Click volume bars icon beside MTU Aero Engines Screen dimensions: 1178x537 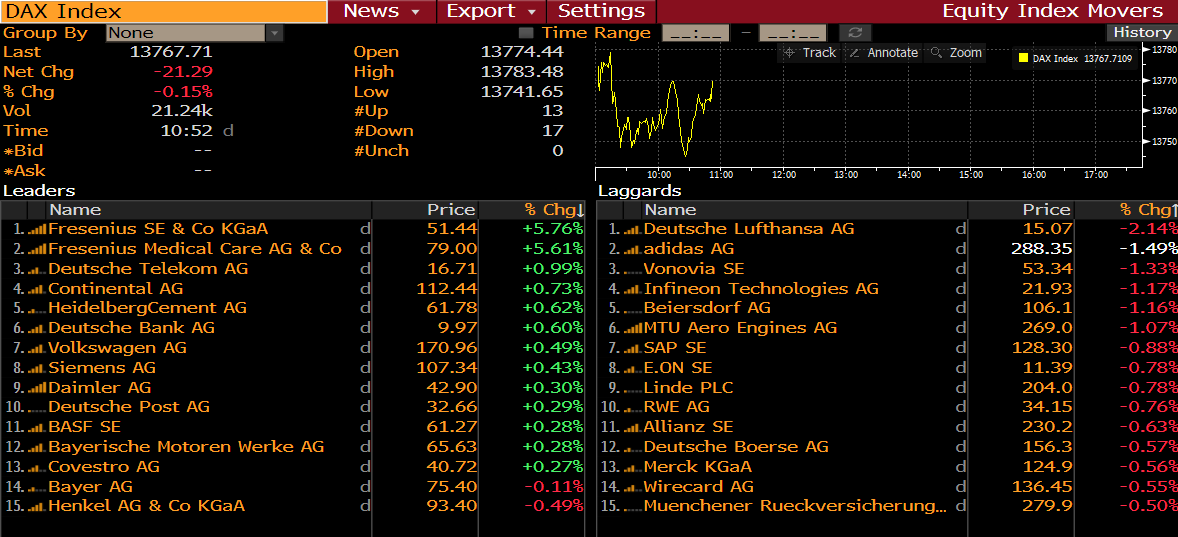pos(633,328)
